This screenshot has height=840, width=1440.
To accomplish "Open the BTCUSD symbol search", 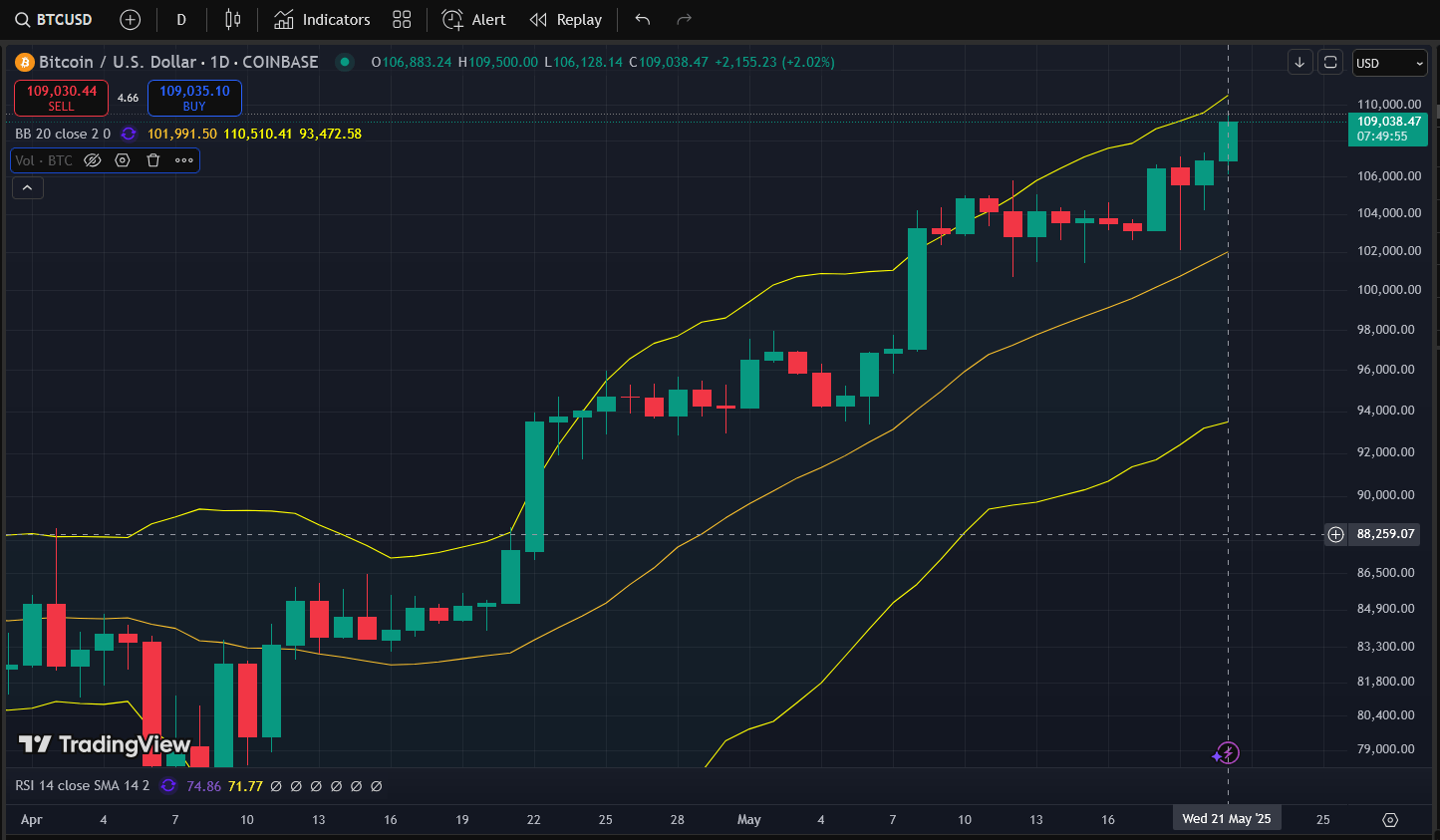I will 55,20.
